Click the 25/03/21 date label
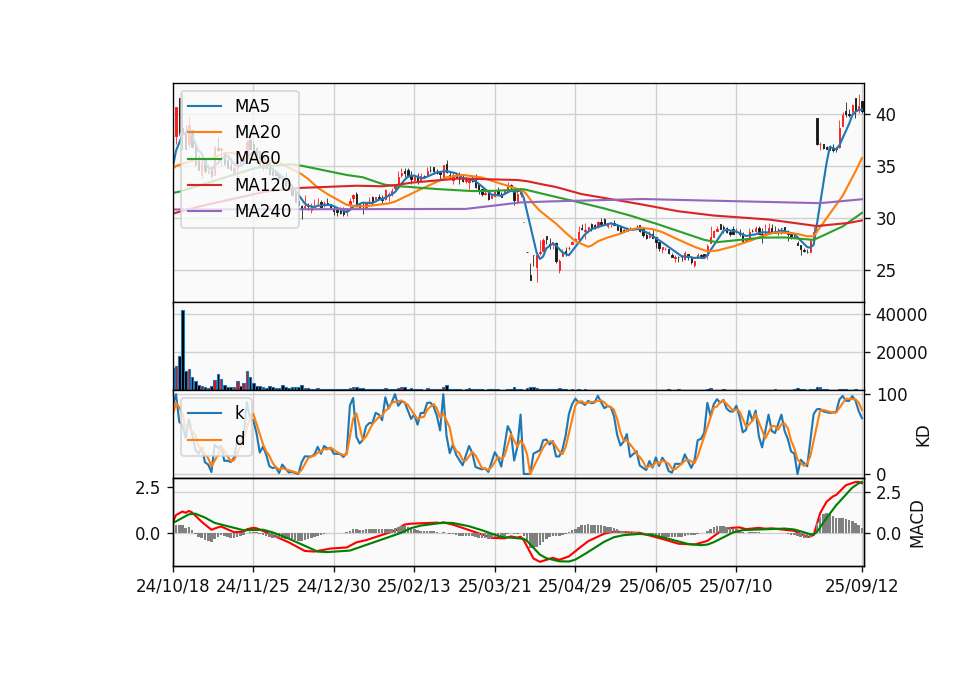This screenshot has width=960, height=690. [495, 586]
